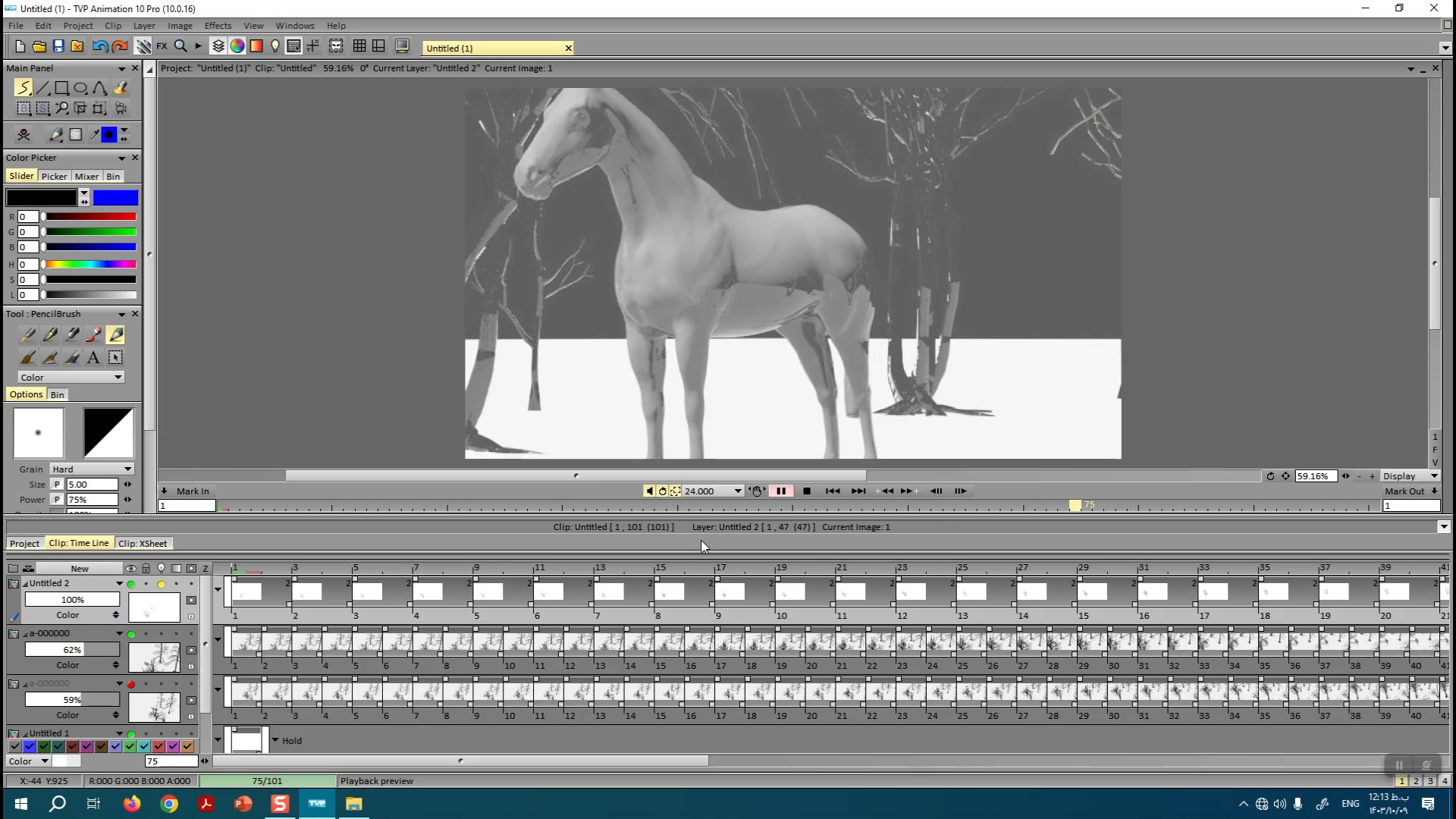1456x819 pixels.
Task: Open the Color Picker panel options arrow
Action: click(121, 158)
